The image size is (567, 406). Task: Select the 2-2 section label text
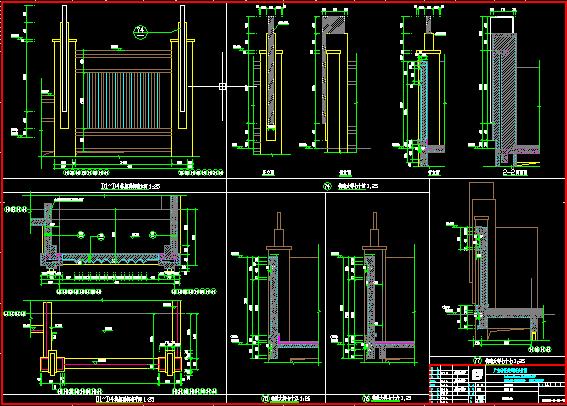[x=515, y=173]
